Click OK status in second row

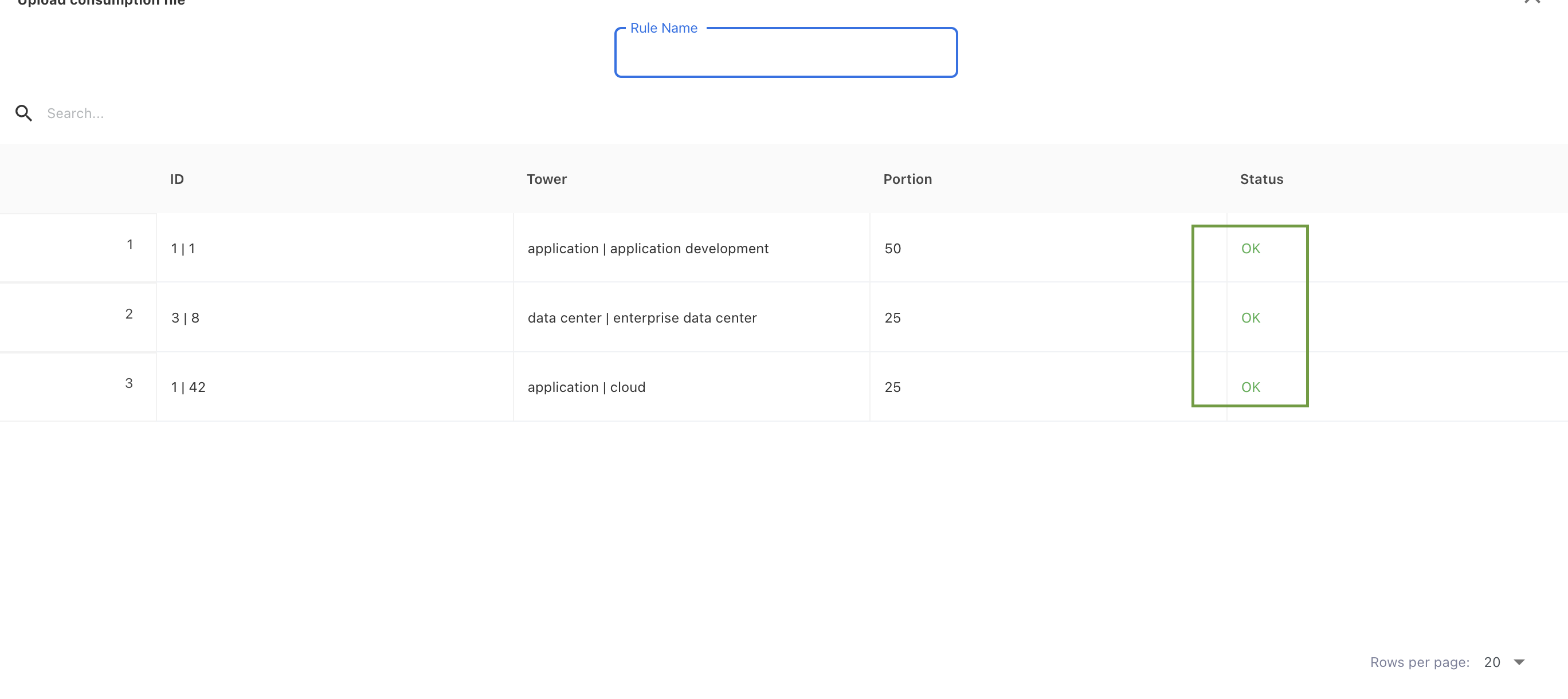(x=1251, y=317)
